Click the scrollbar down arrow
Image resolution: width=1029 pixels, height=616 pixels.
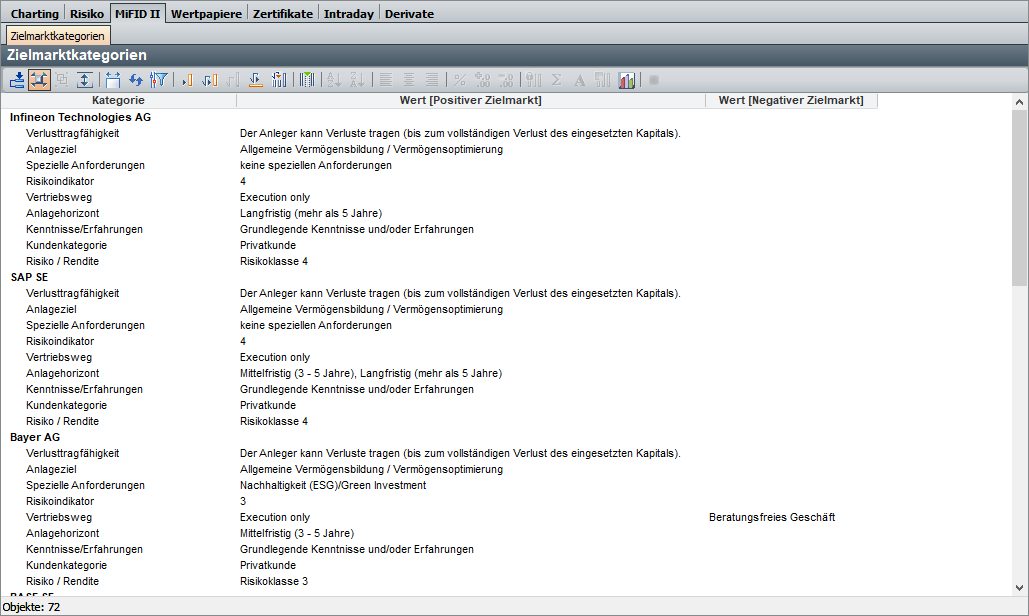point(1019,588)
